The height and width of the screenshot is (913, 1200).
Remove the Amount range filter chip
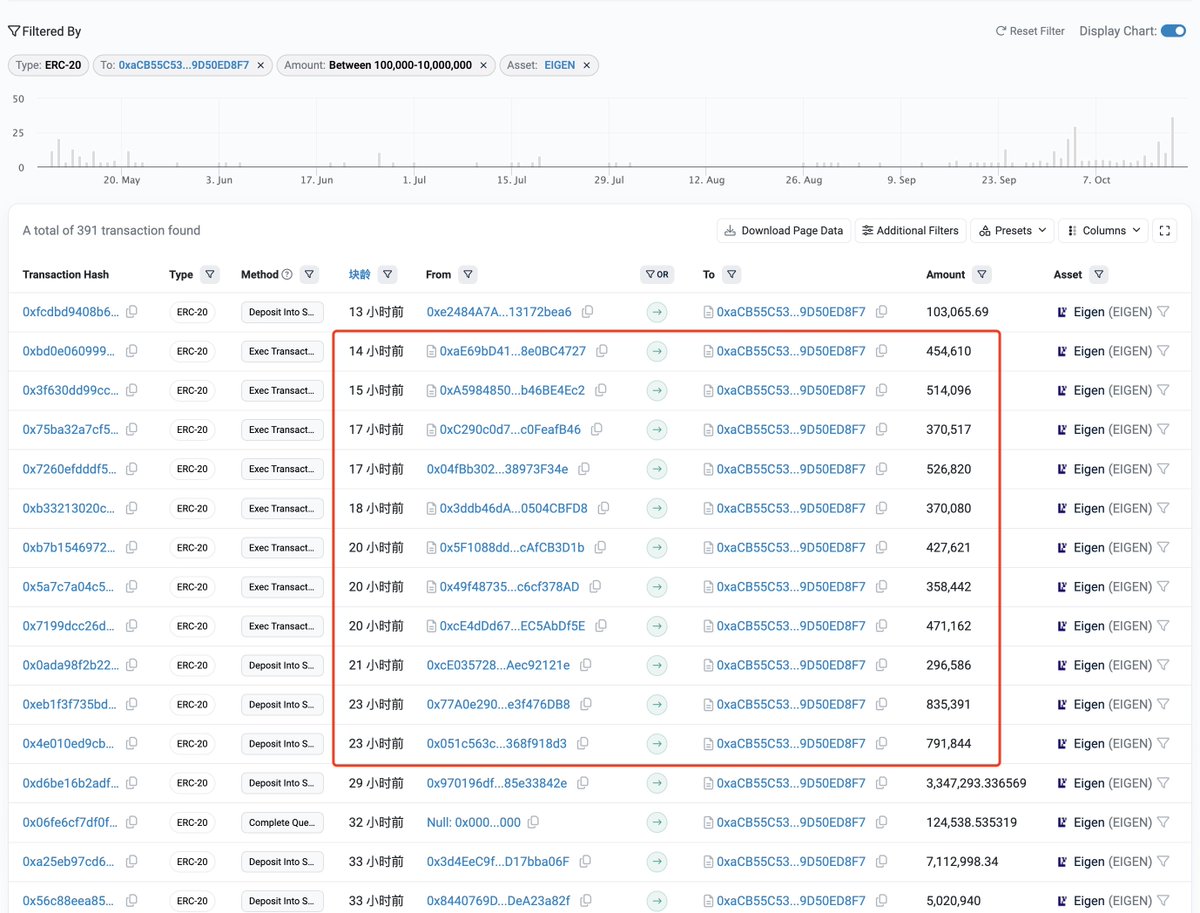coord(484,65)
